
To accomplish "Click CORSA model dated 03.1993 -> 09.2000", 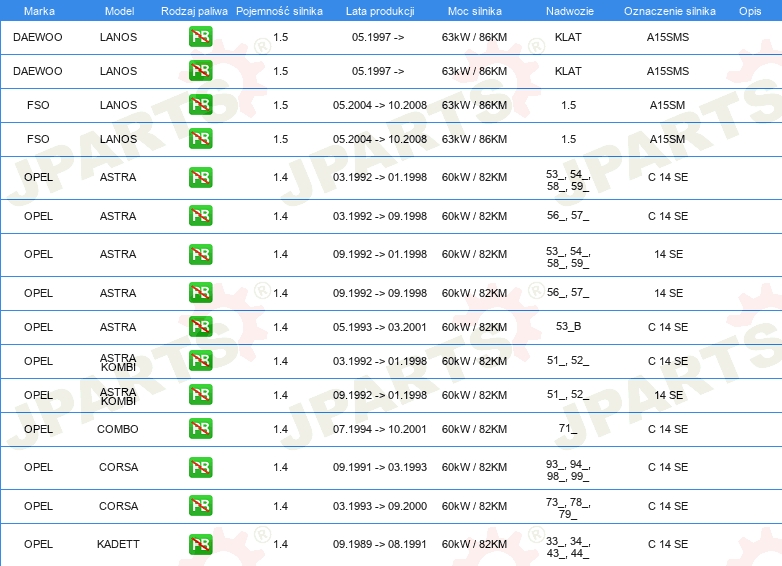I will (118, 506).
